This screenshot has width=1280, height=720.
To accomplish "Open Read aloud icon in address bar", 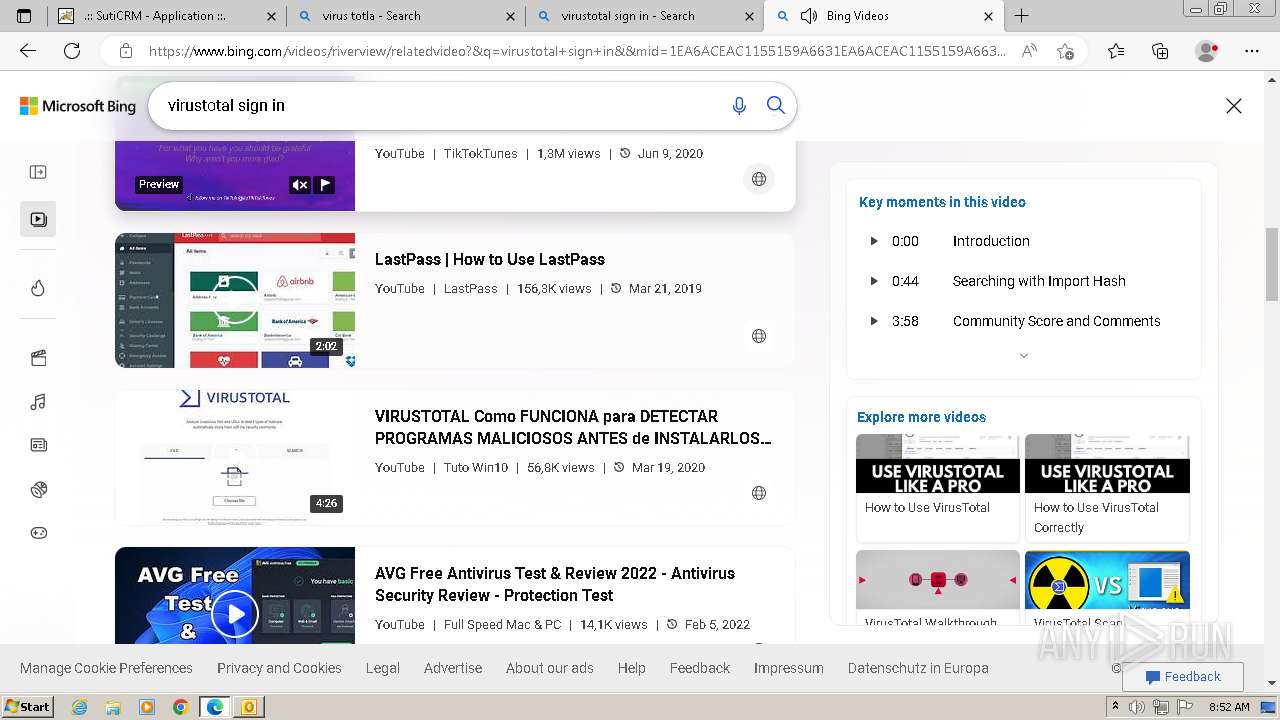I will click(1029, 51).
